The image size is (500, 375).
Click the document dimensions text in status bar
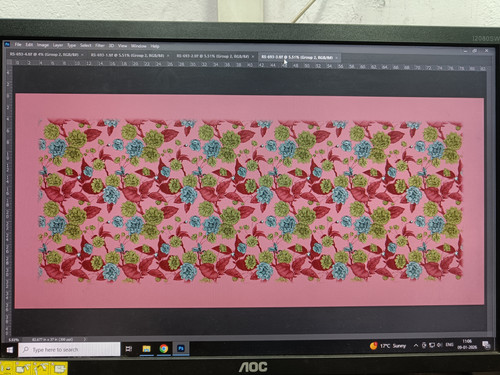coord(52,340)
